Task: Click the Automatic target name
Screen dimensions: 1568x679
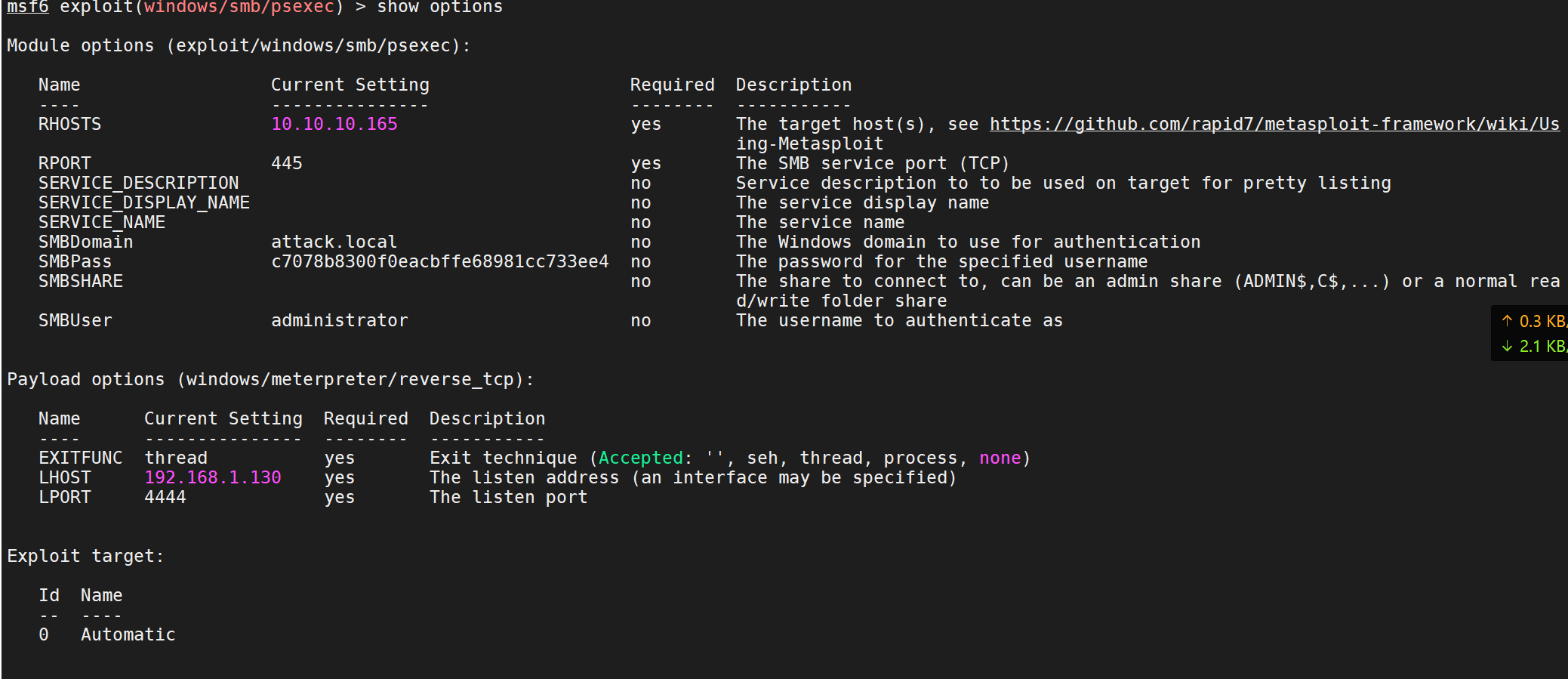Action: [x=128, y=634]
